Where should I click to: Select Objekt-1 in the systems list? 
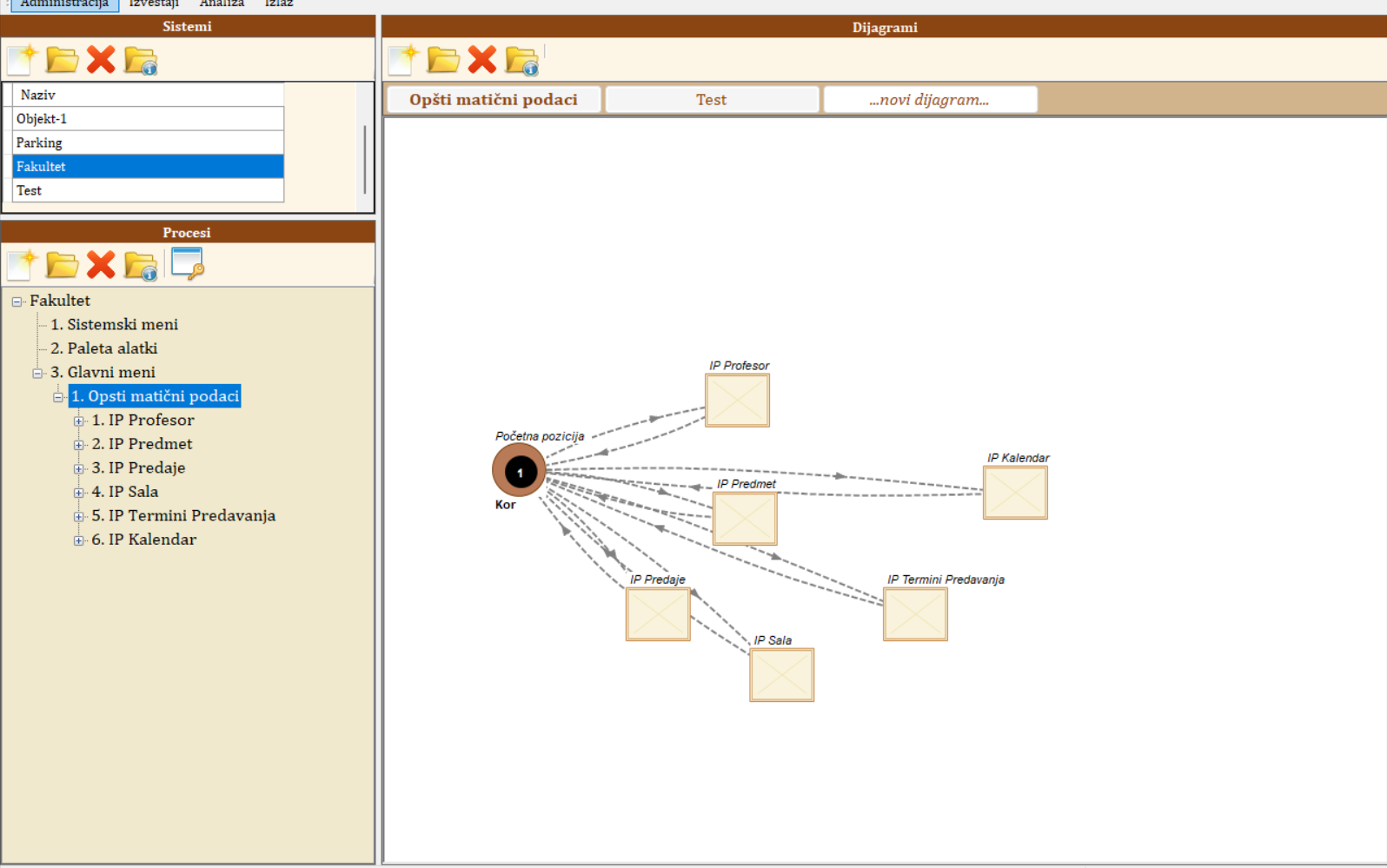(149, 118)
